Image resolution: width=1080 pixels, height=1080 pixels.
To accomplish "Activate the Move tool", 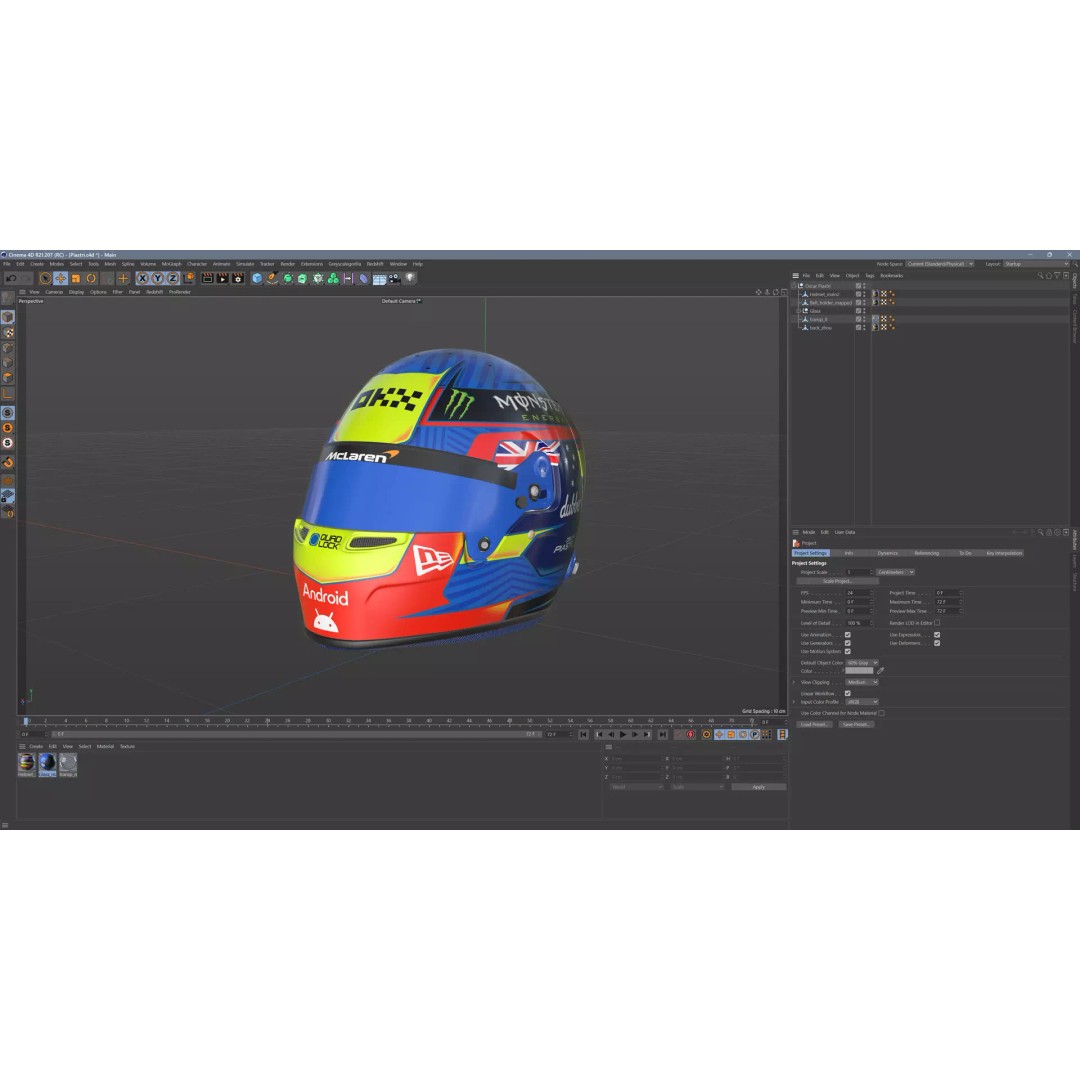I will [61, 278].
